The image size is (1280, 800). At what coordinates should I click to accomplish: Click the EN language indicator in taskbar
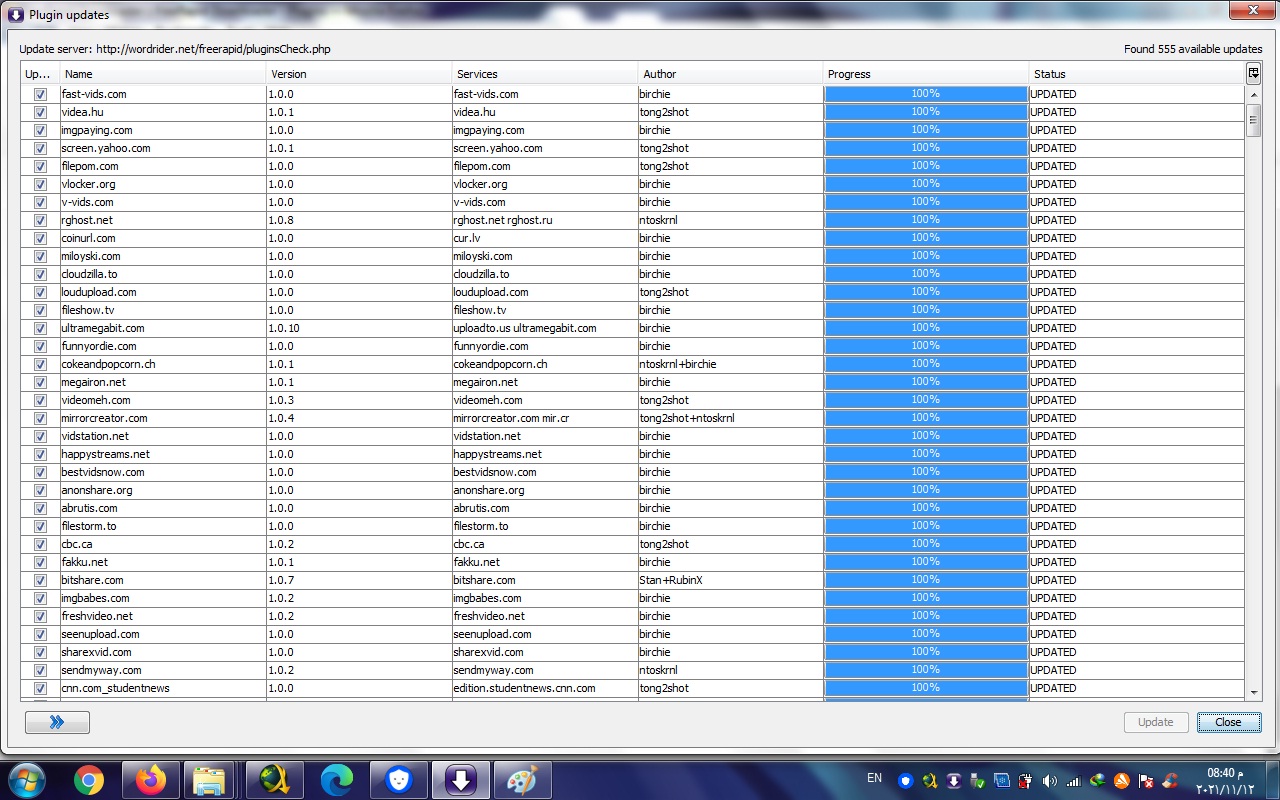point(874,778)
